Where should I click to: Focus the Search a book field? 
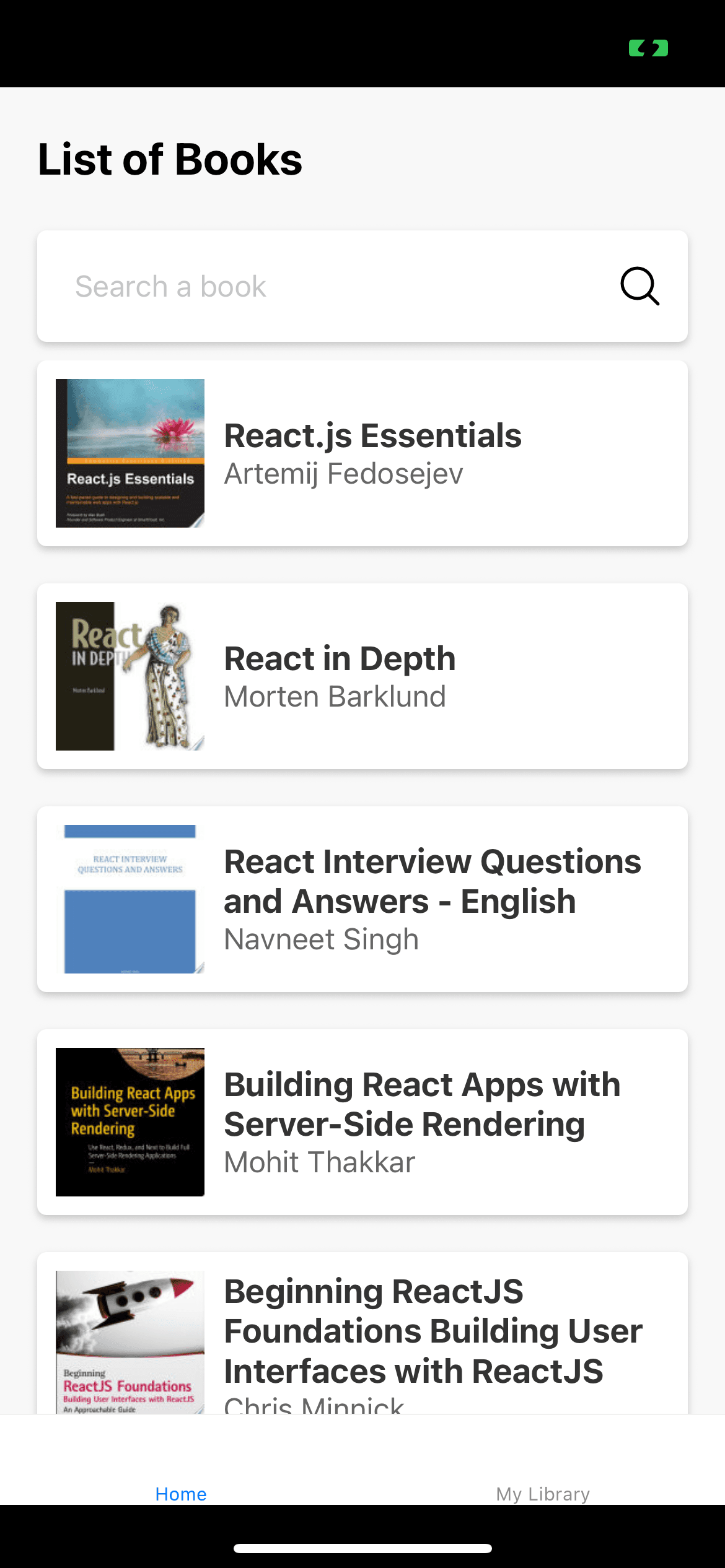click(335, 286)
